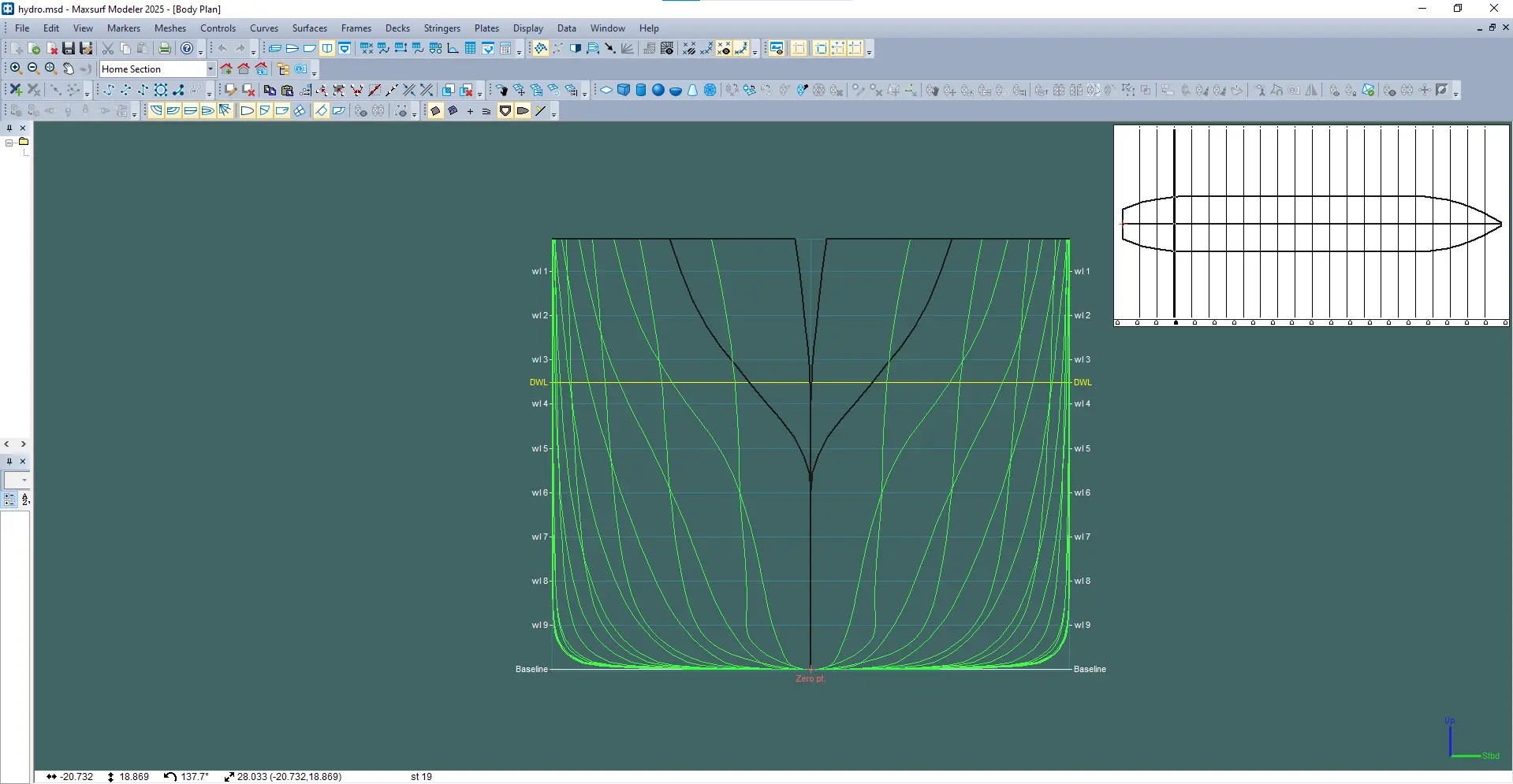
Task: Open the Surfaces menu
Action: tap(309, 28)
